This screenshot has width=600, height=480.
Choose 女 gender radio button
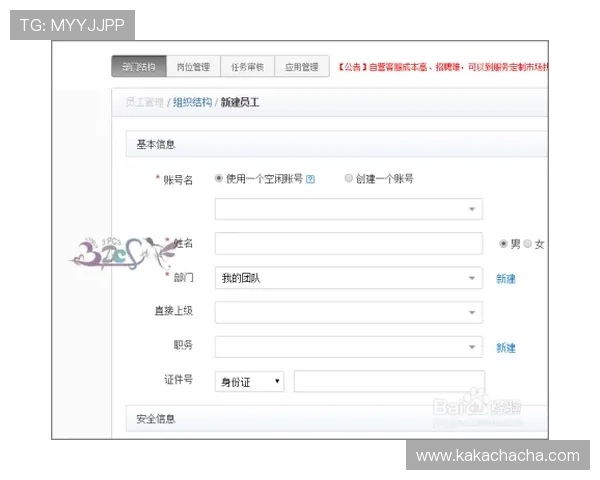tap(527, 243)
